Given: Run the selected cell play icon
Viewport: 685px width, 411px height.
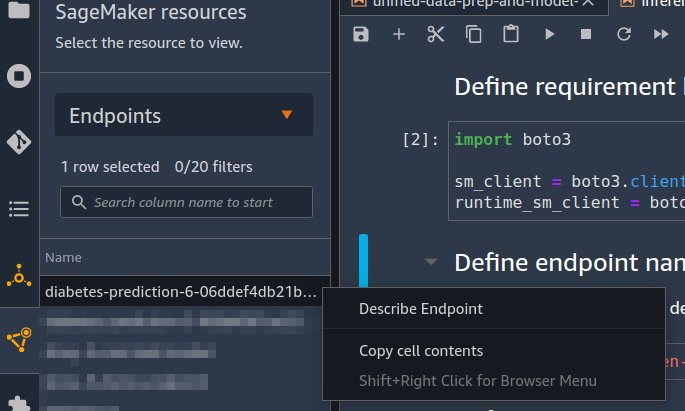Looking at the screenshot, I should (x=550, y=34).
